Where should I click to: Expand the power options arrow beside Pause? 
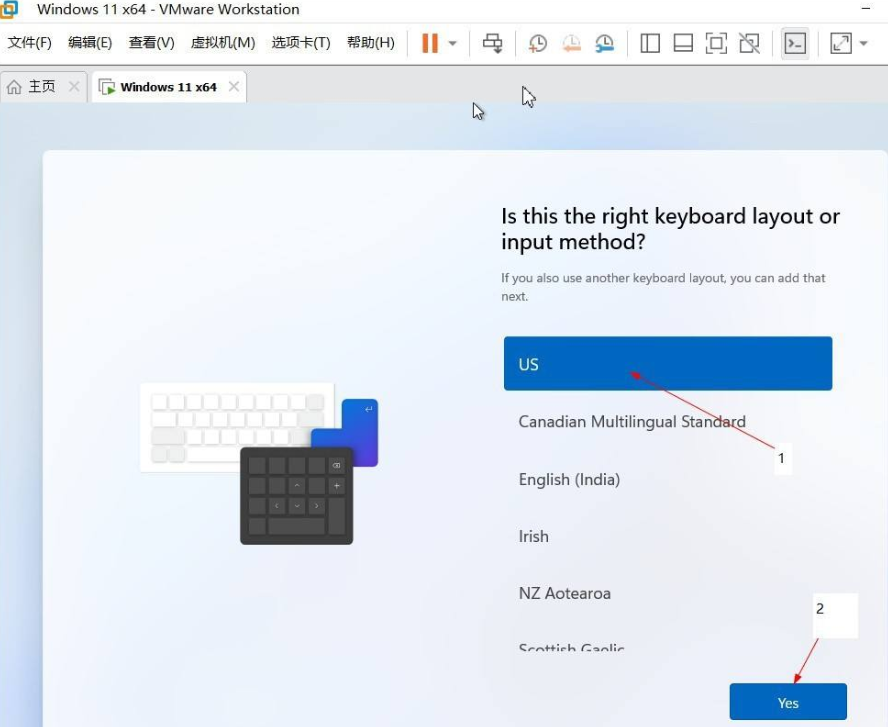pyautogui.click(x=453, y=43)
